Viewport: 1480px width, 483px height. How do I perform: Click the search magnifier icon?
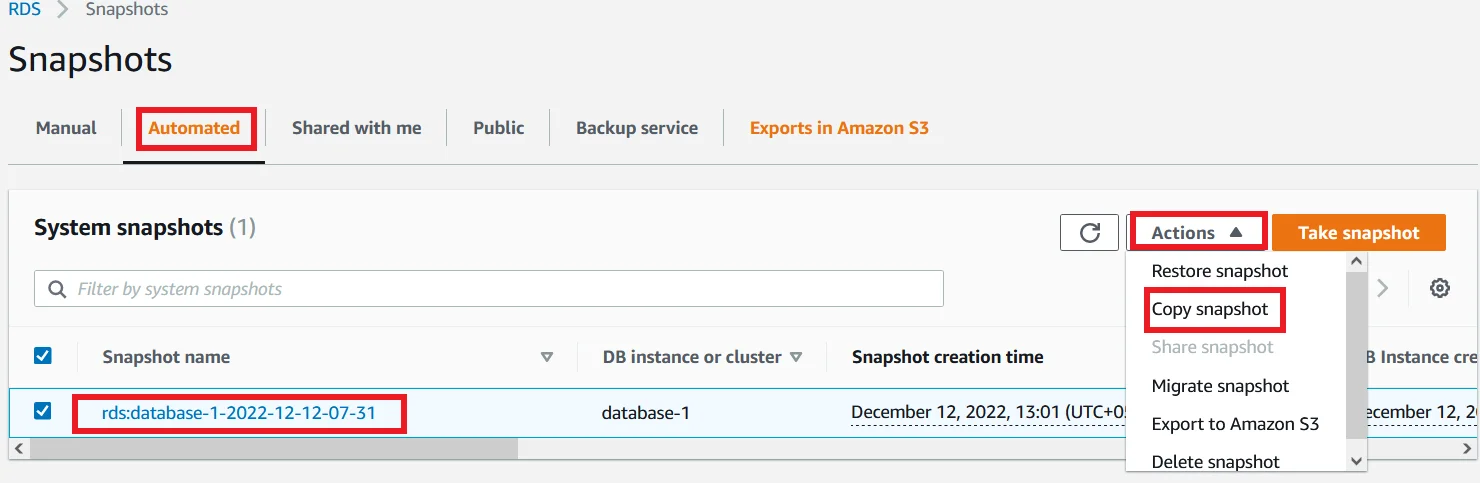pyautogui.click(x=56, y=289)
